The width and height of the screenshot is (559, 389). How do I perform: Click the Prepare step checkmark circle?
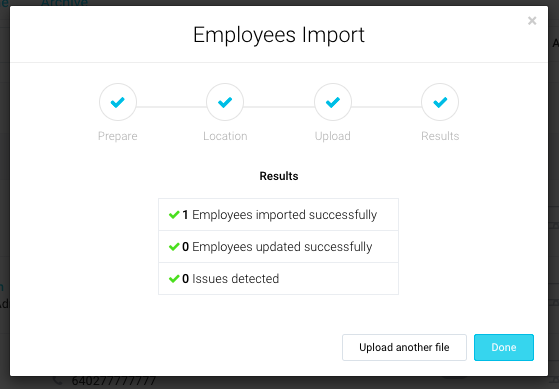118,102
